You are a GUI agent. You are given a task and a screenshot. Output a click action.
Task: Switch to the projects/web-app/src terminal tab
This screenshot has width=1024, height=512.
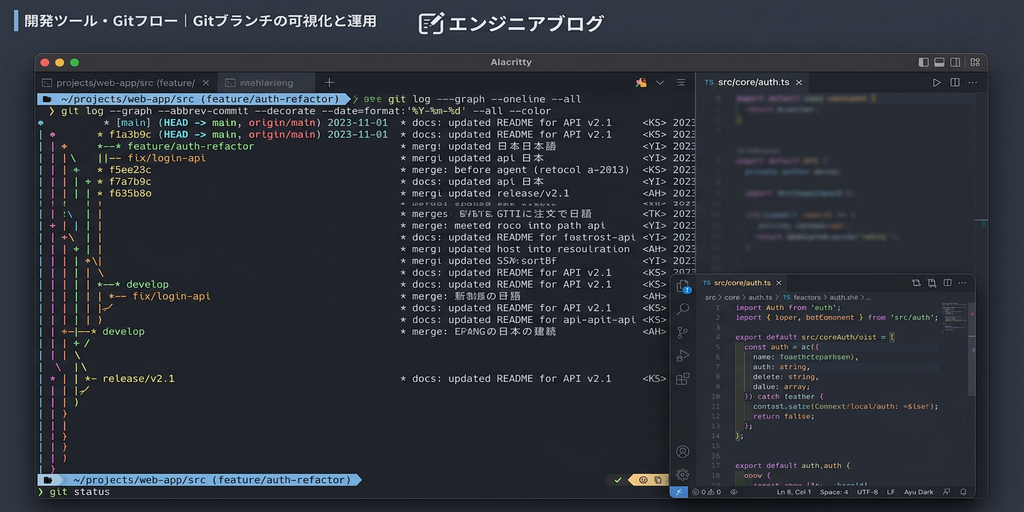tap(118, 82)
